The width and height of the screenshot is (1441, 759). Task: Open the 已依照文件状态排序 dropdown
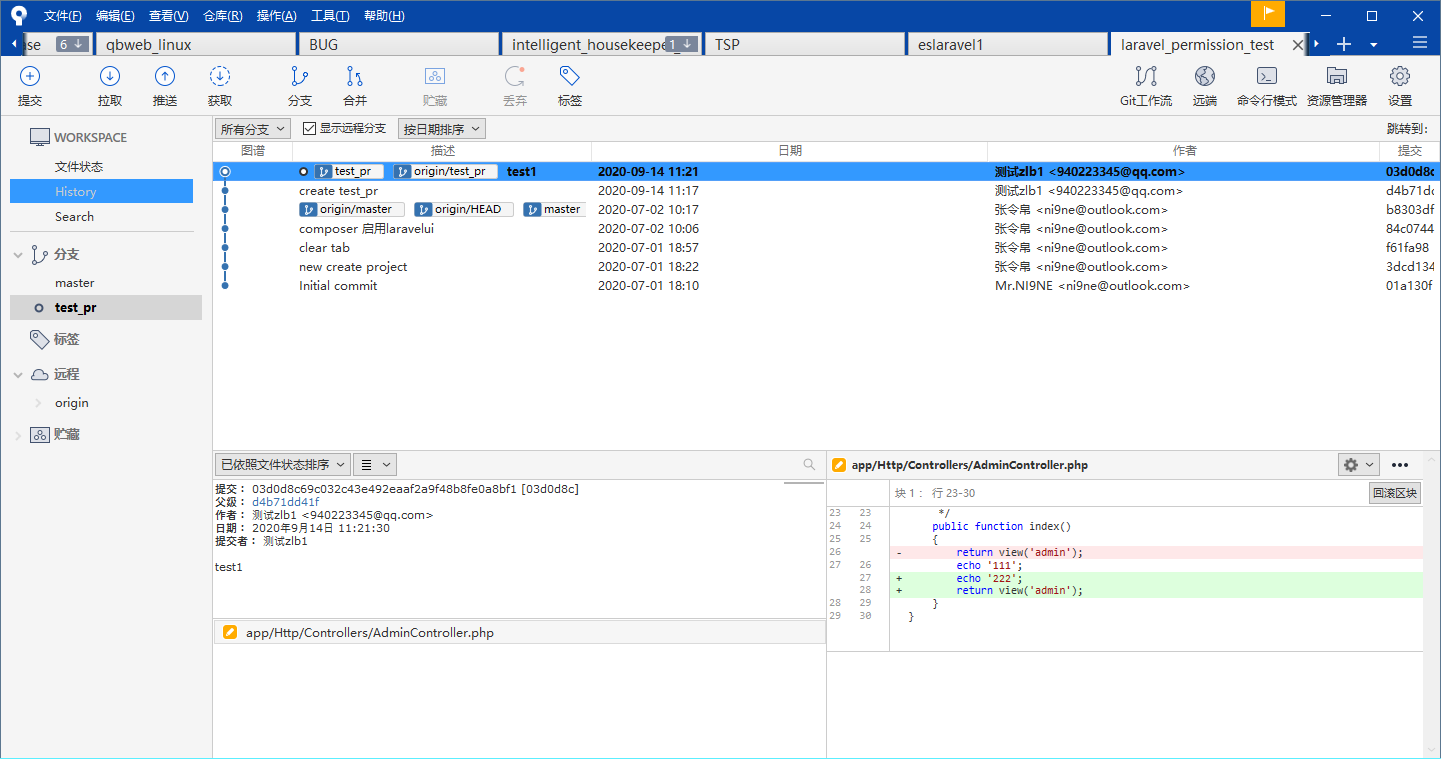coord(282,464)
